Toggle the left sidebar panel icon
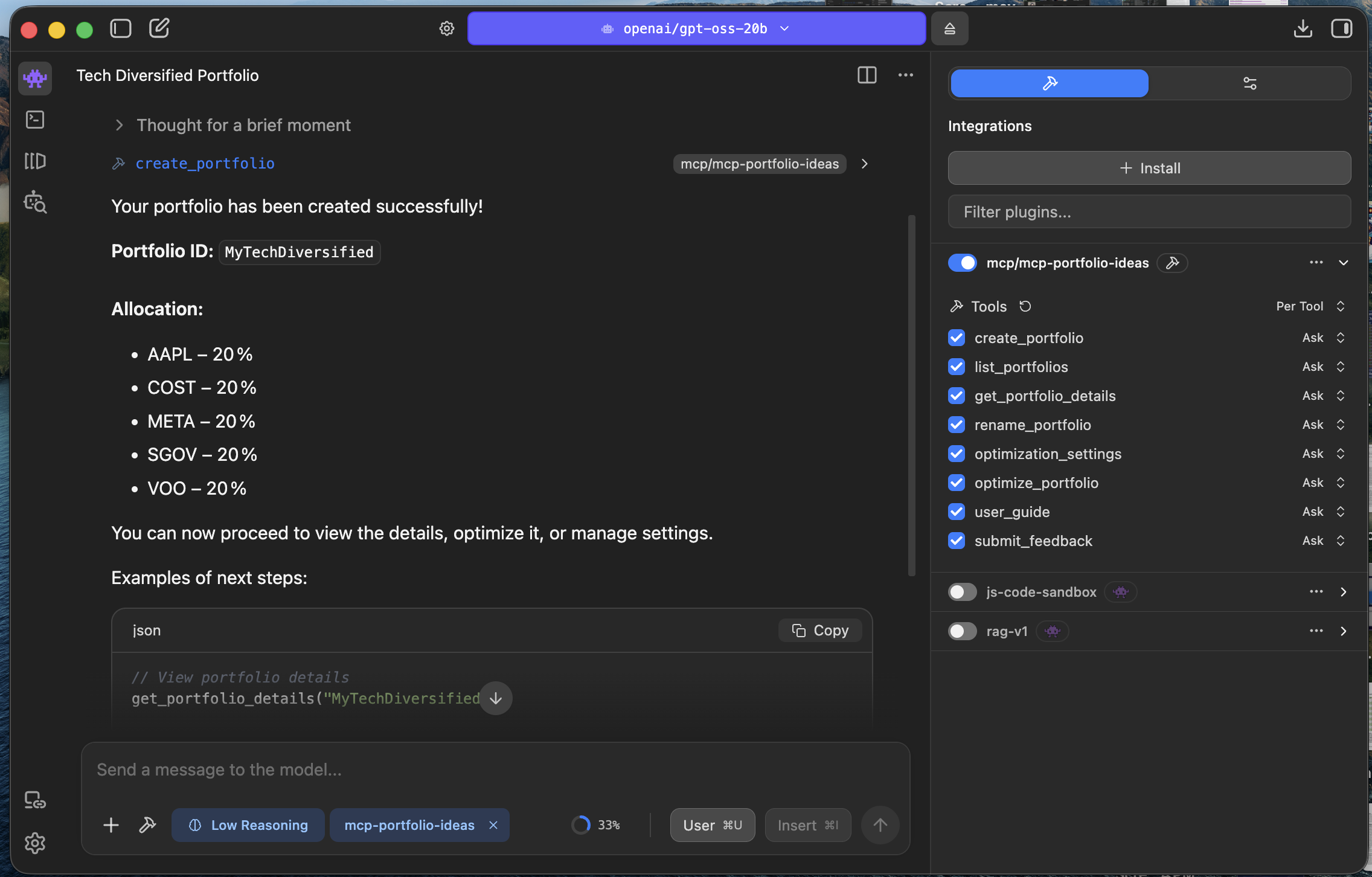 click(121, 28)
